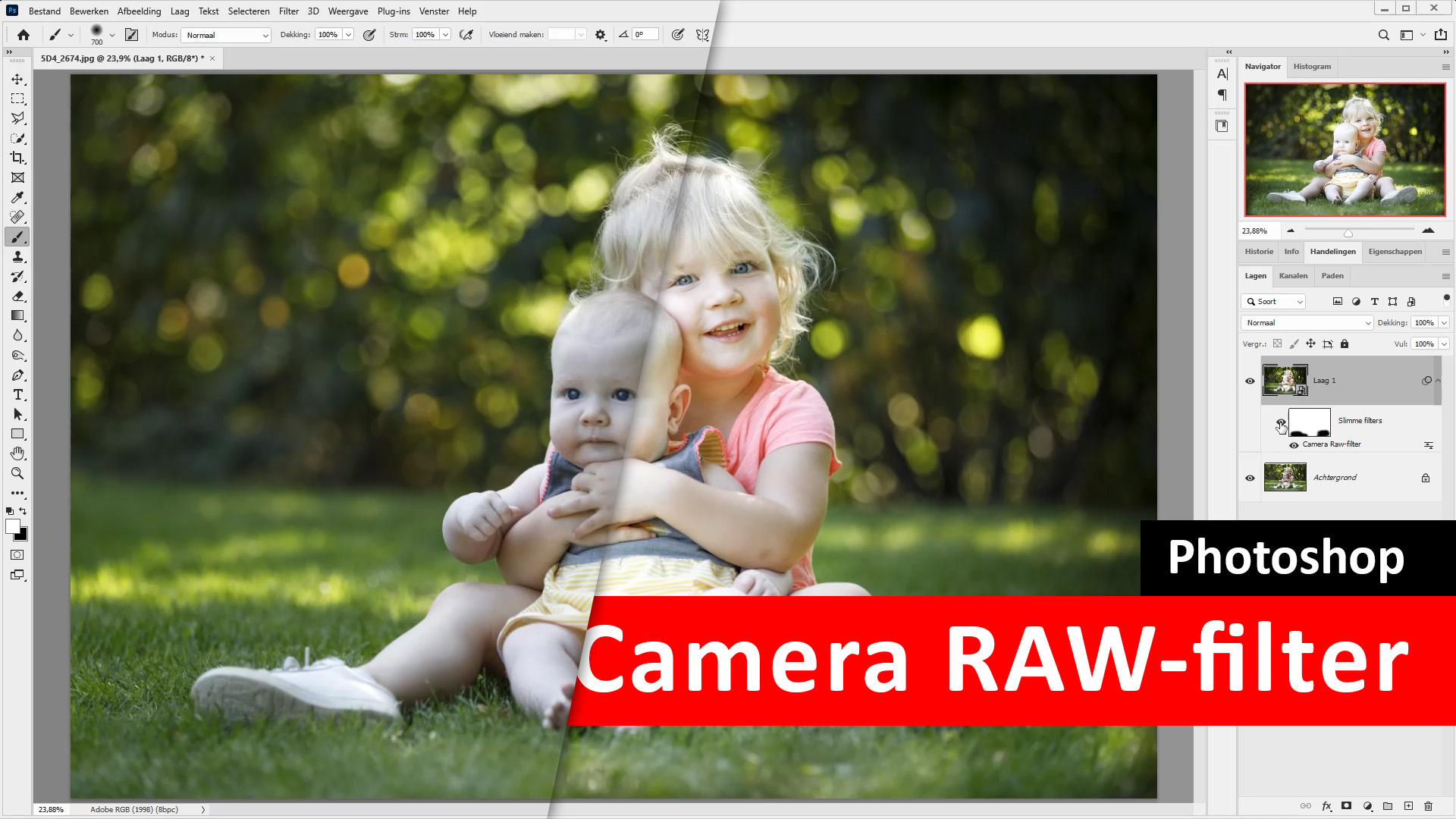The height and width of the screenshot is (819, 1456).
Task: Click the layer styles fx icon
Action: (1326, 806)
